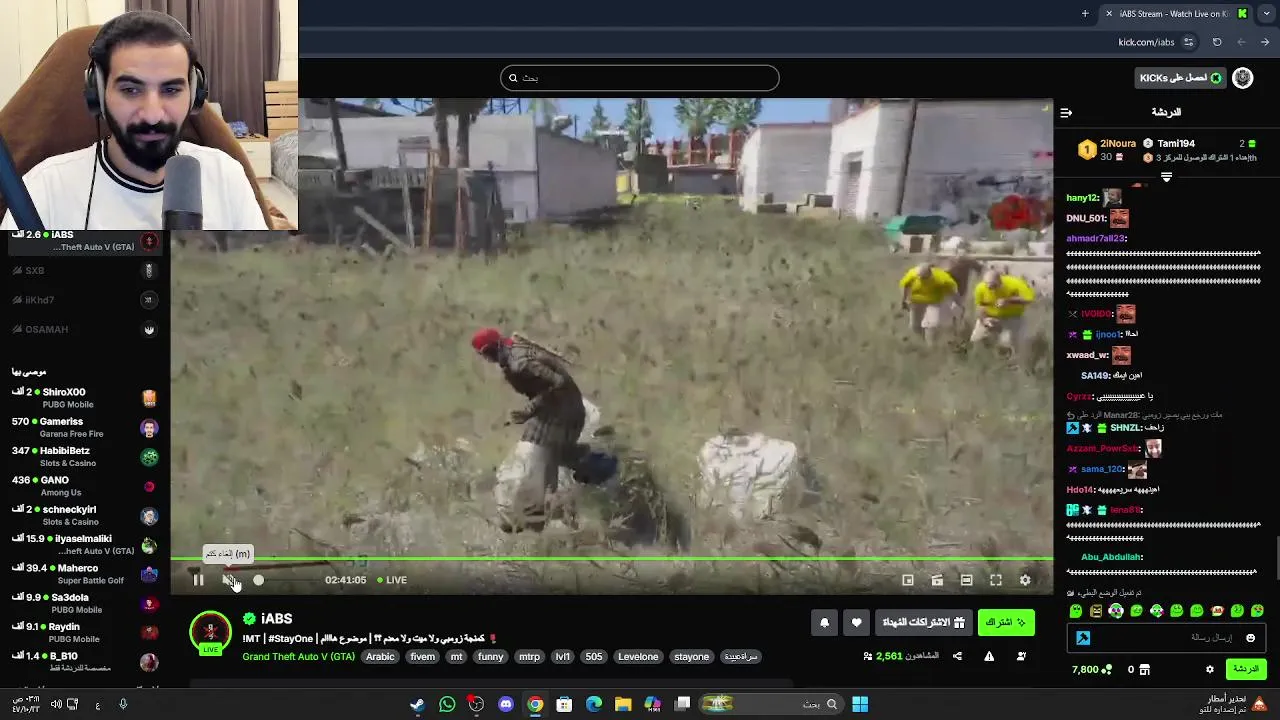Pause the live stream video
This screenshot has width=1280, height=720.
(x=198, y=580)
